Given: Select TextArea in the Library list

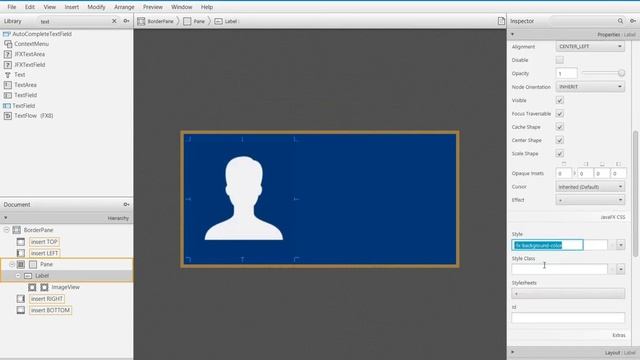Looking at the screenshot, I should (25, 85).
